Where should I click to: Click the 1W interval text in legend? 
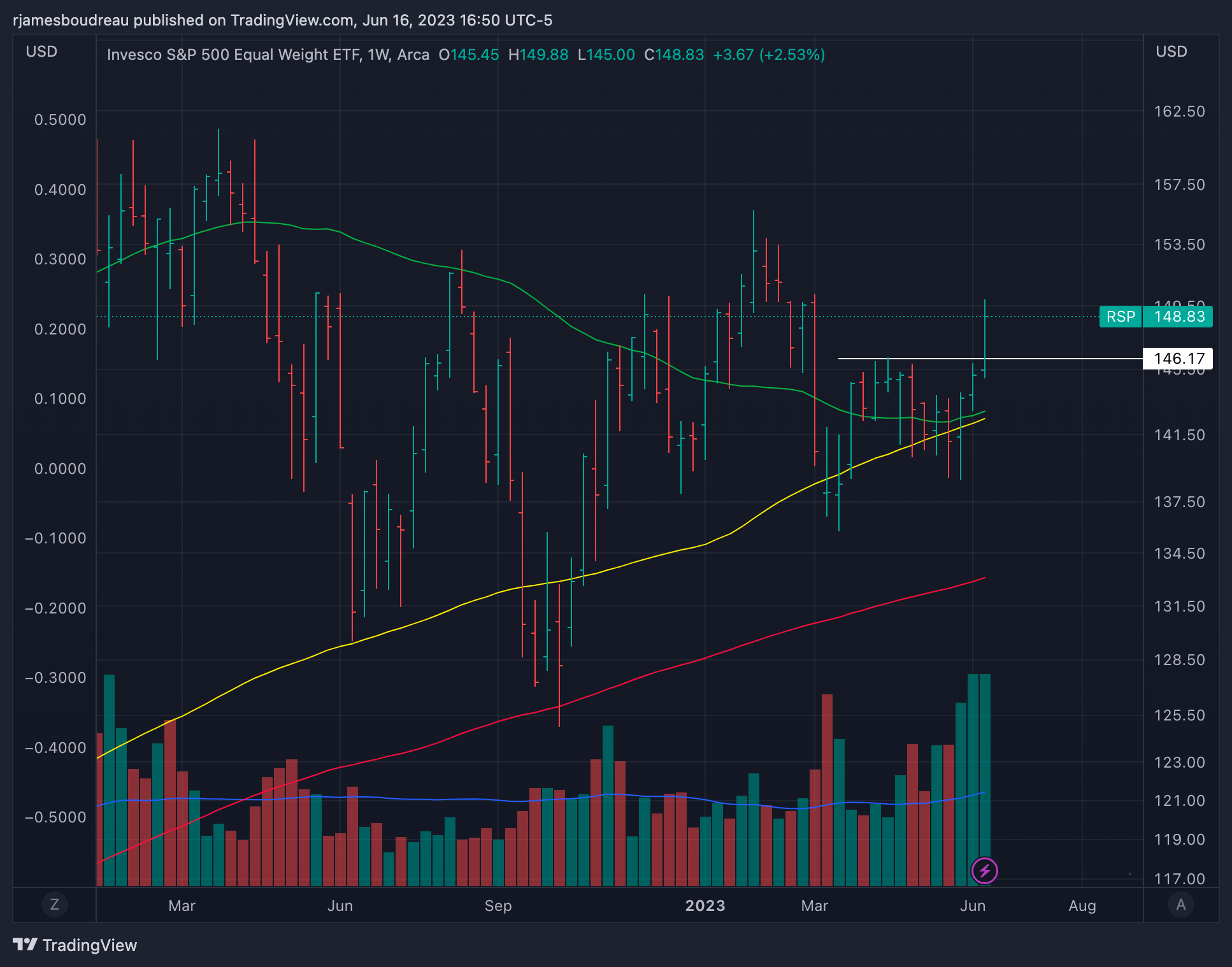pos(378,55)
